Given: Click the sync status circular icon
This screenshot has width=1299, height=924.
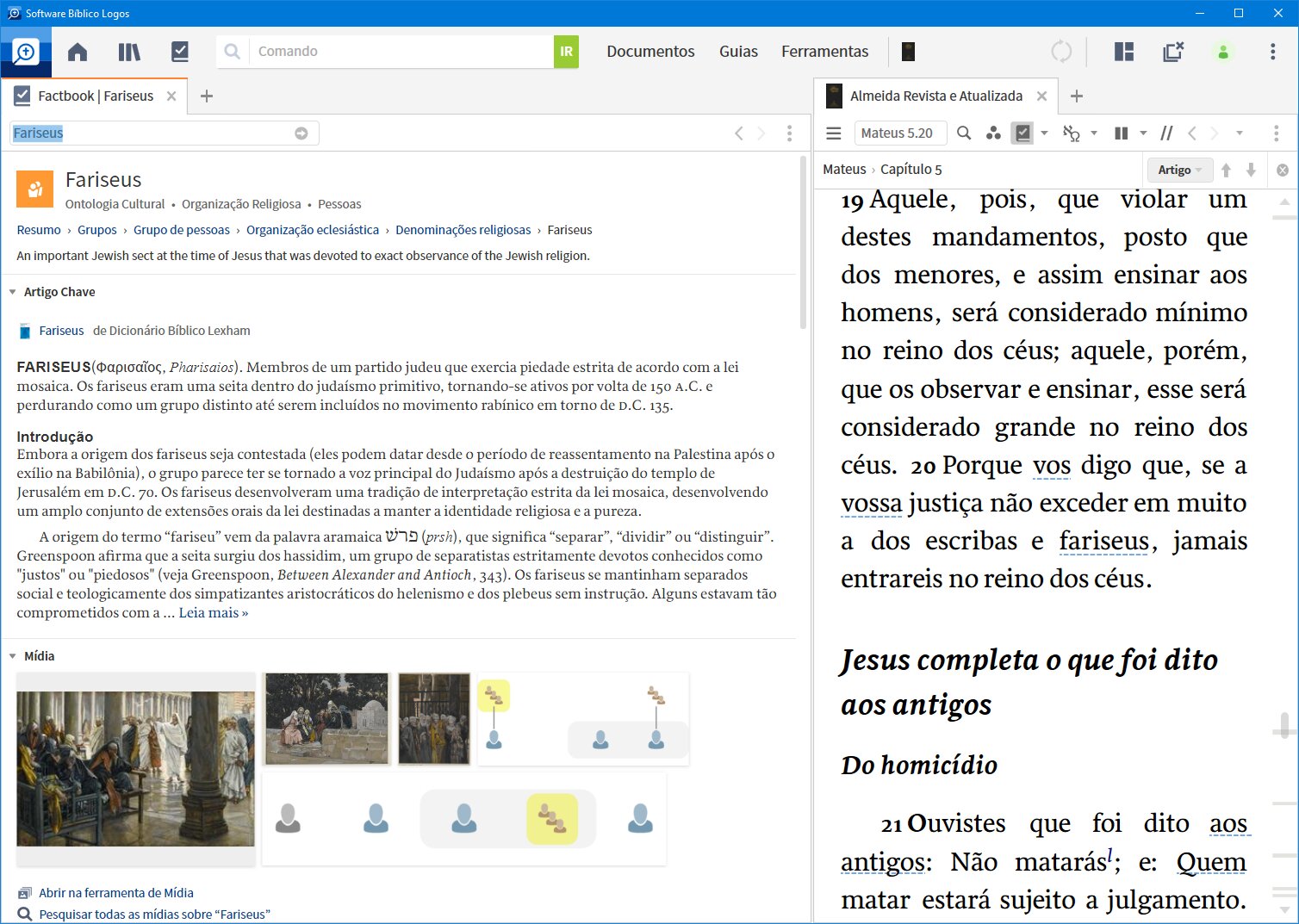Looking at the screenshot, I should (1061, 52).
